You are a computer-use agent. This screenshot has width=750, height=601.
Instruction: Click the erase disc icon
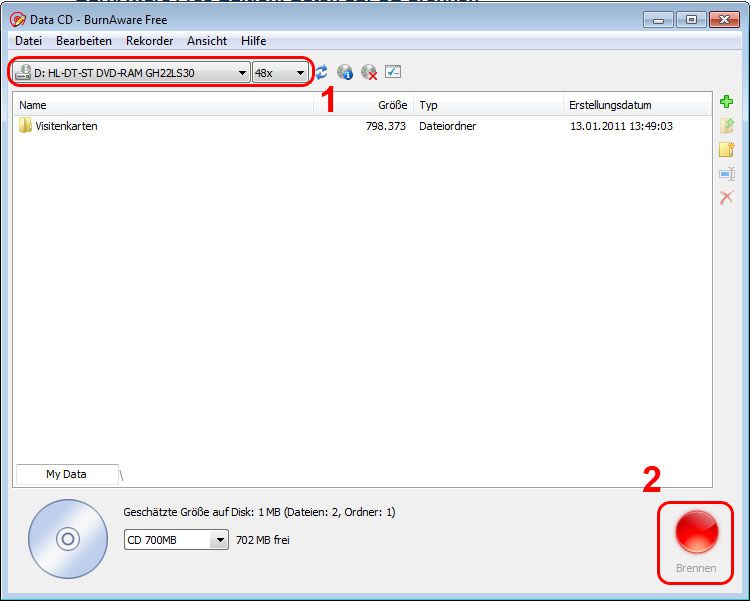click(369, 72)
